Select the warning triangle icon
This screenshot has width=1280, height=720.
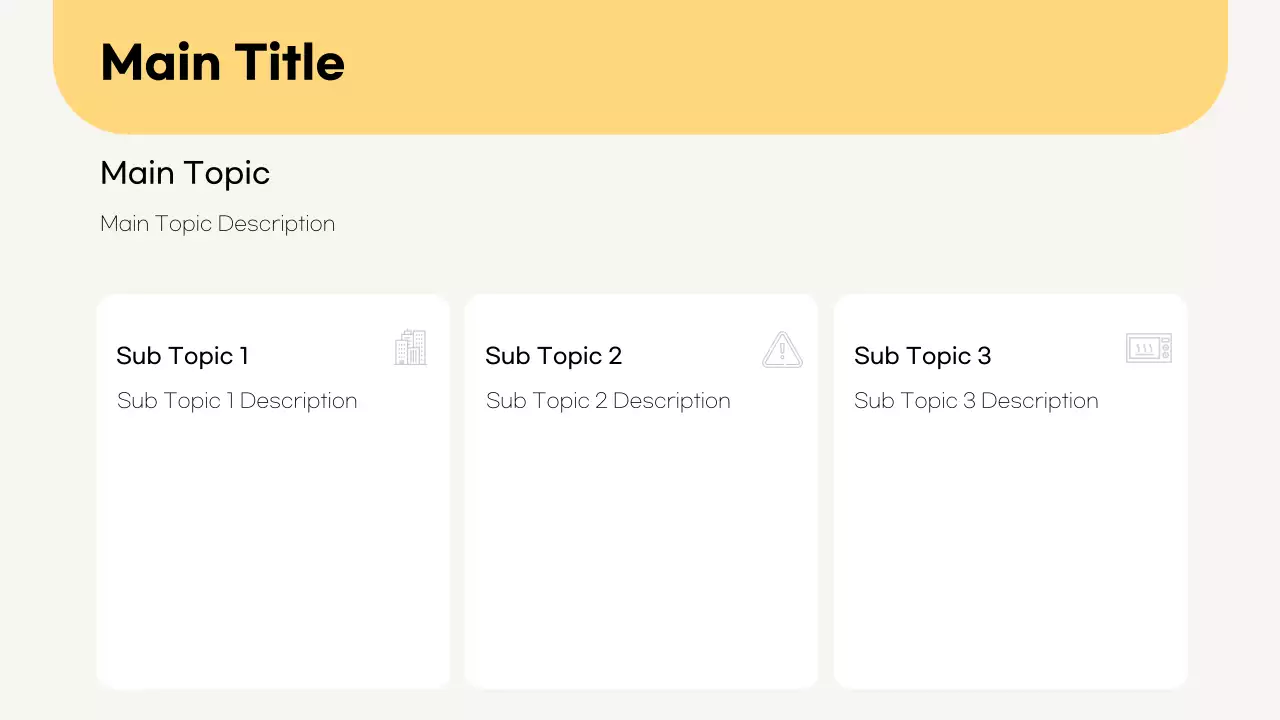pos(782,350)
